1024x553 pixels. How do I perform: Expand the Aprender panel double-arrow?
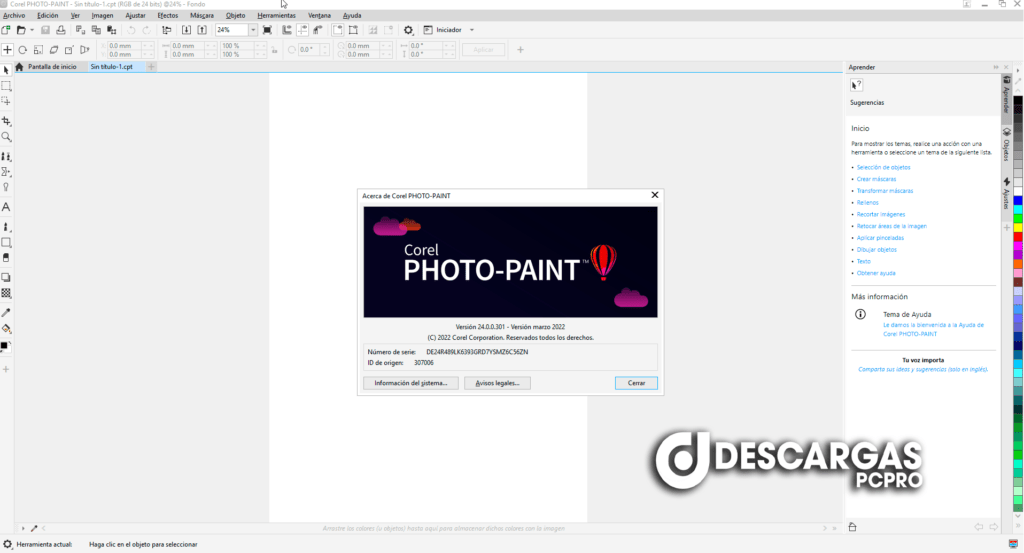(x=996, y=67)
